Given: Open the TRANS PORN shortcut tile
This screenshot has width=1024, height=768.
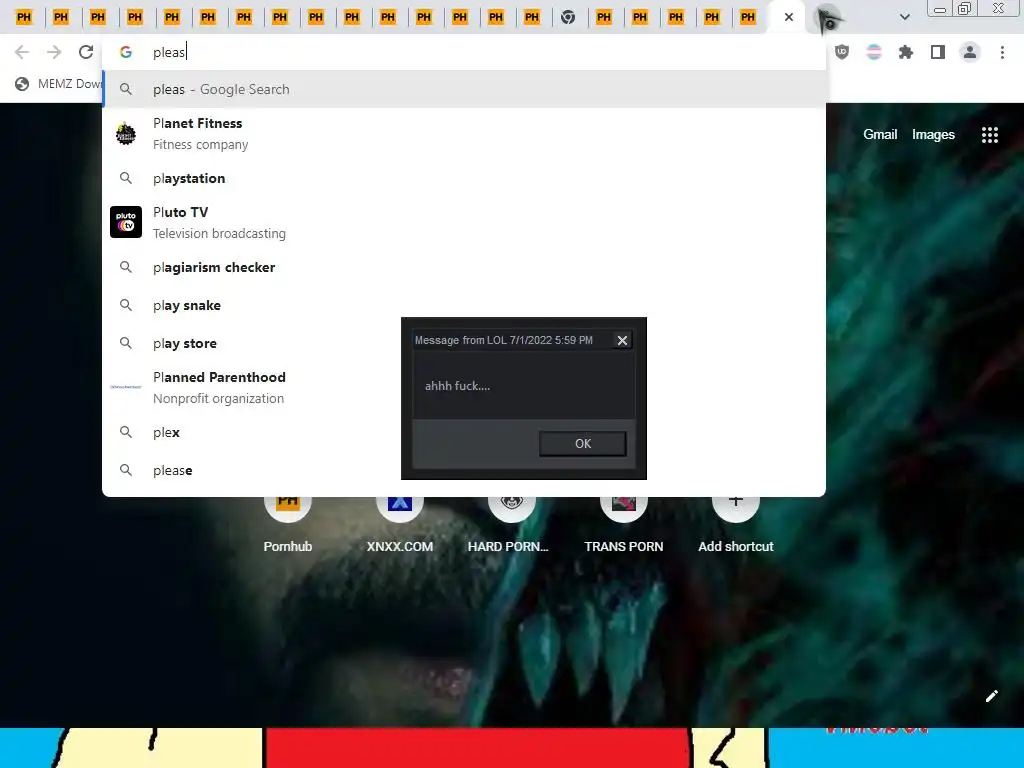Looking at the screenshot, I should 624,524.
